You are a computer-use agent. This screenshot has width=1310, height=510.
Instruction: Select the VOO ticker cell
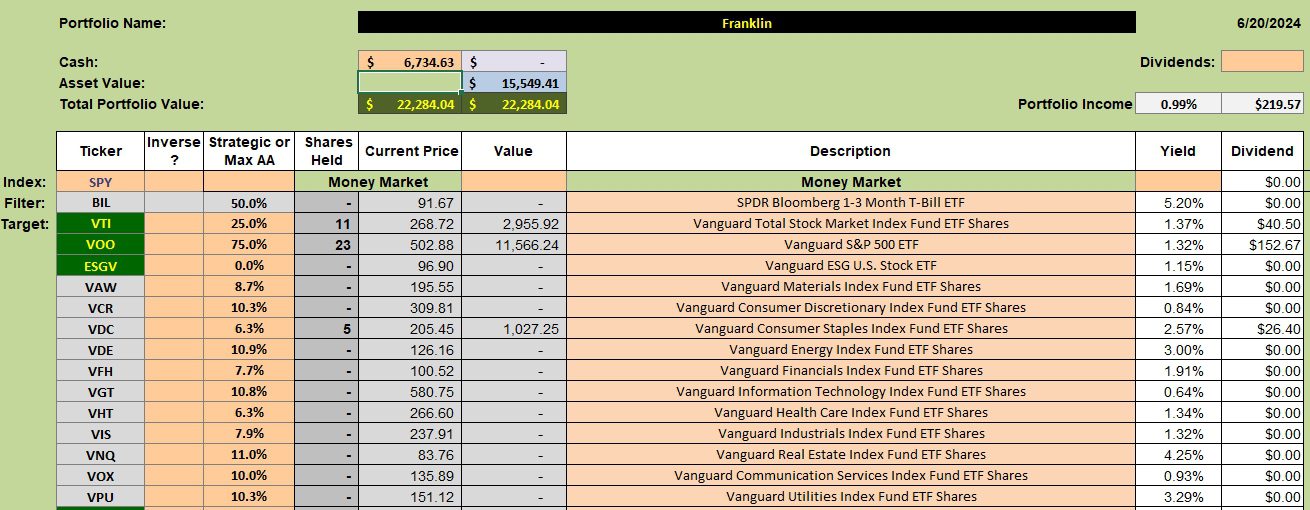[100, 245]
